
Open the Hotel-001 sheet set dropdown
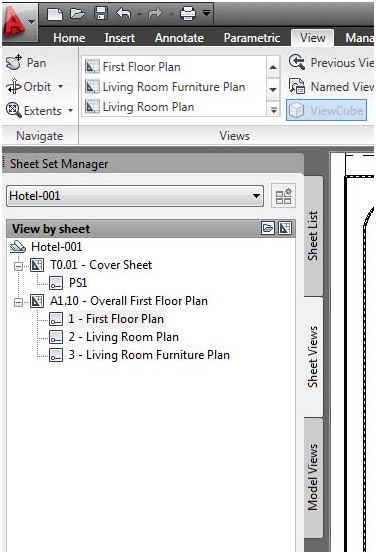click(135, 196)
